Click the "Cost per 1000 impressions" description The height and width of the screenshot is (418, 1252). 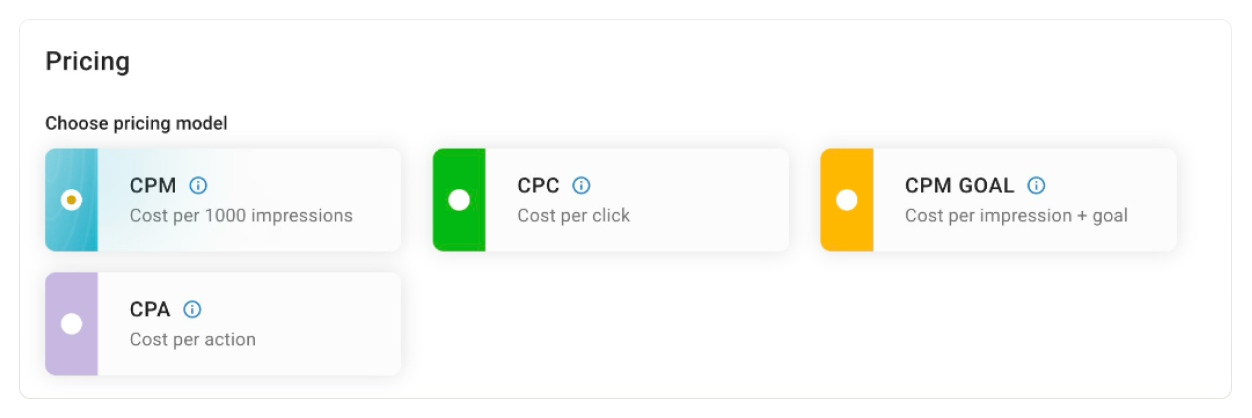[x=241, y=216]
